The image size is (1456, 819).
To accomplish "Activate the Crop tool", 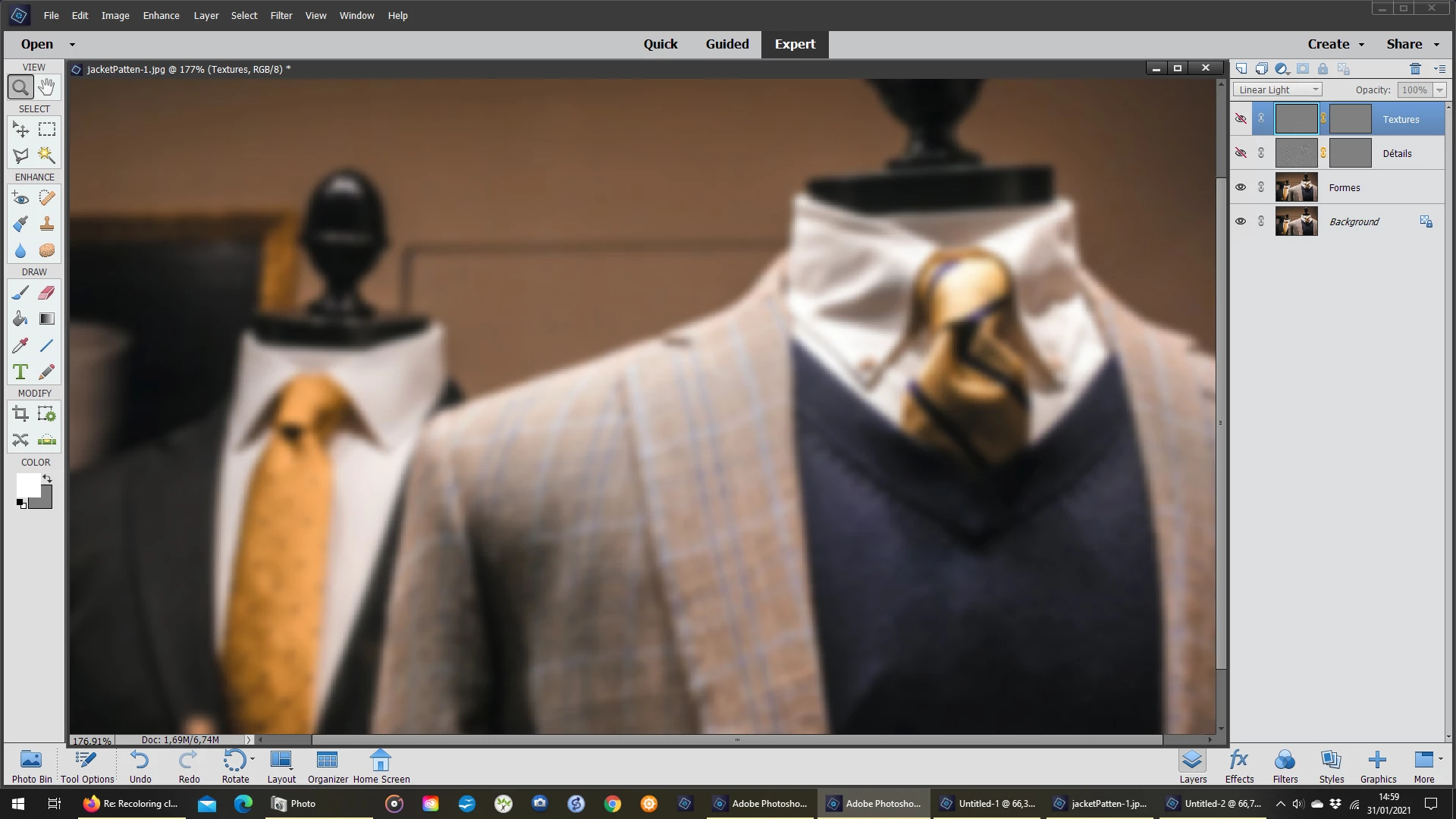I will (x=20, y=414).
